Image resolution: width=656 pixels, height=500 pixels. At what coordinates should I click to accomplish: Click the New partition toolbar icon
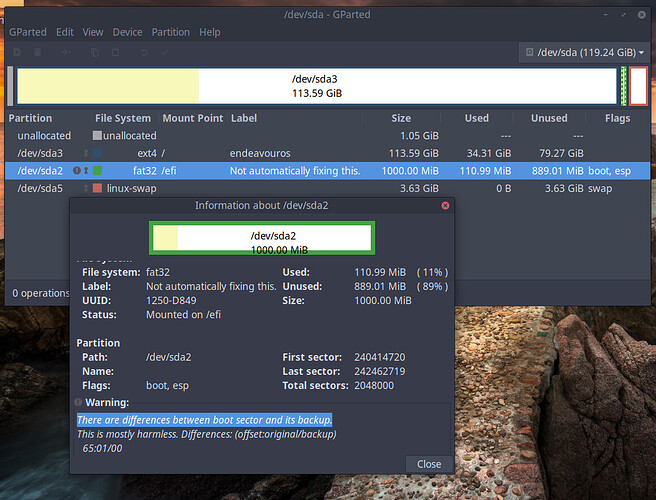[x=17, y=52]
